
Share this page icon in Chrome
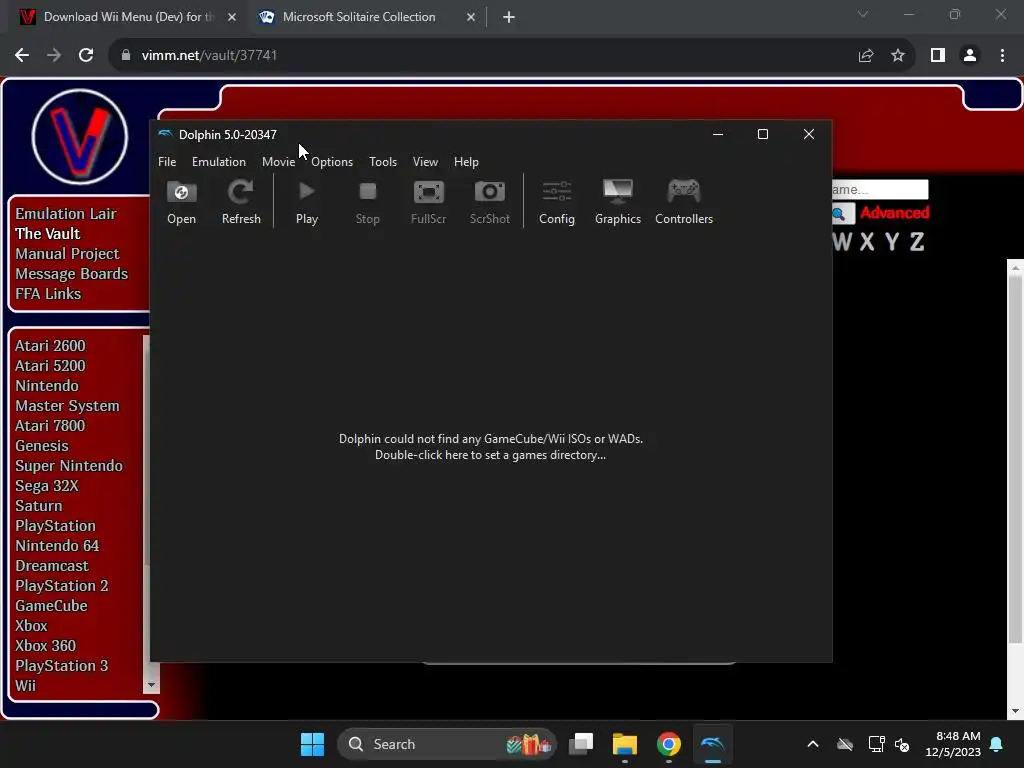866,56
